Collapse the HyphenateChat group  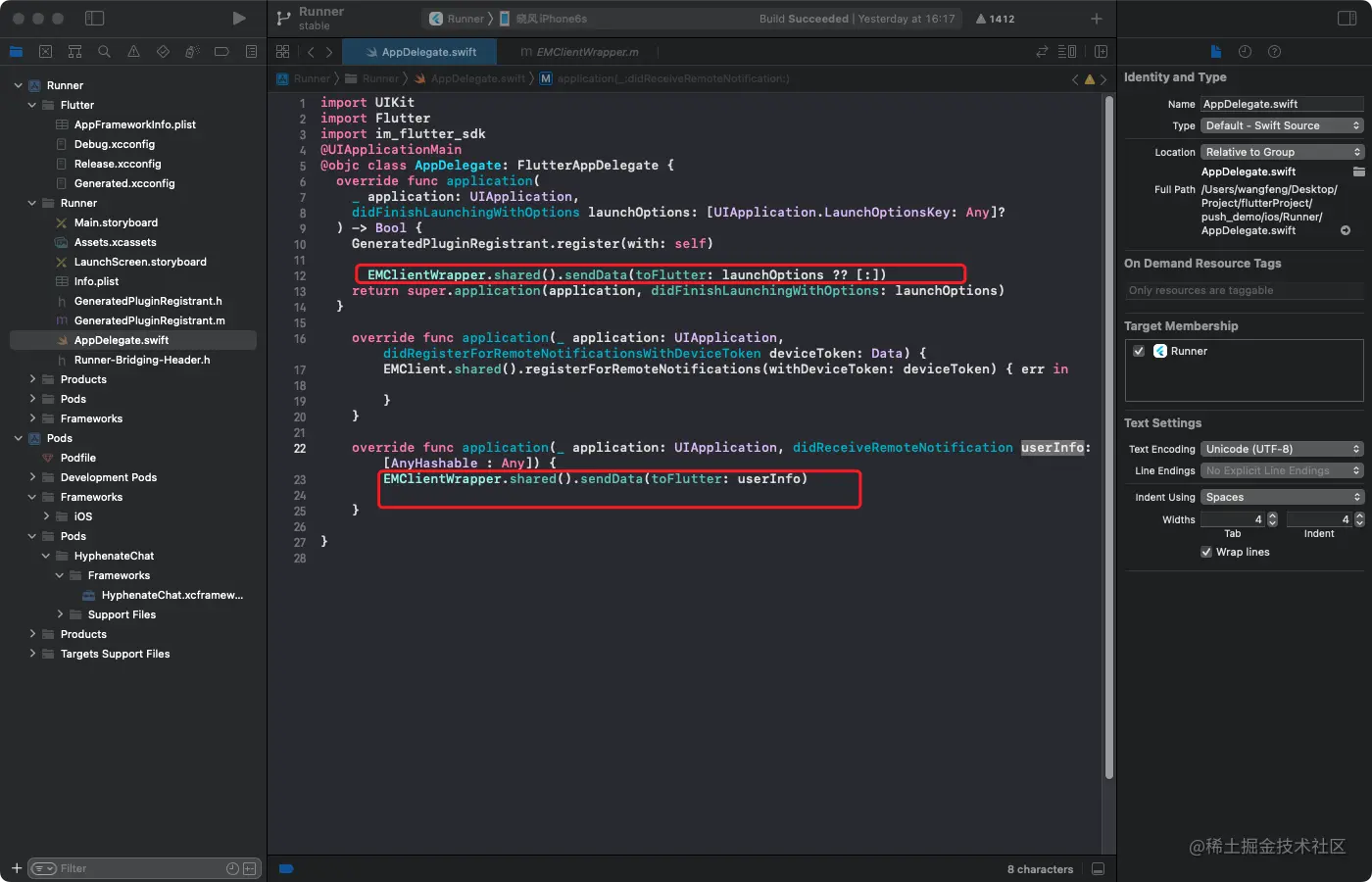click(45, 556)
